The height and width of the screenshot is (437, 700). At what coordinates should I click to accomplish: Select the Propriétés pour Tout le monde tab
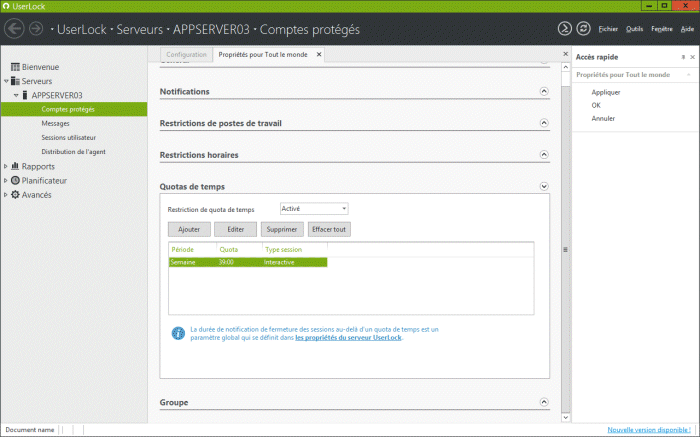pyautogui.click(x=263, y=54)
